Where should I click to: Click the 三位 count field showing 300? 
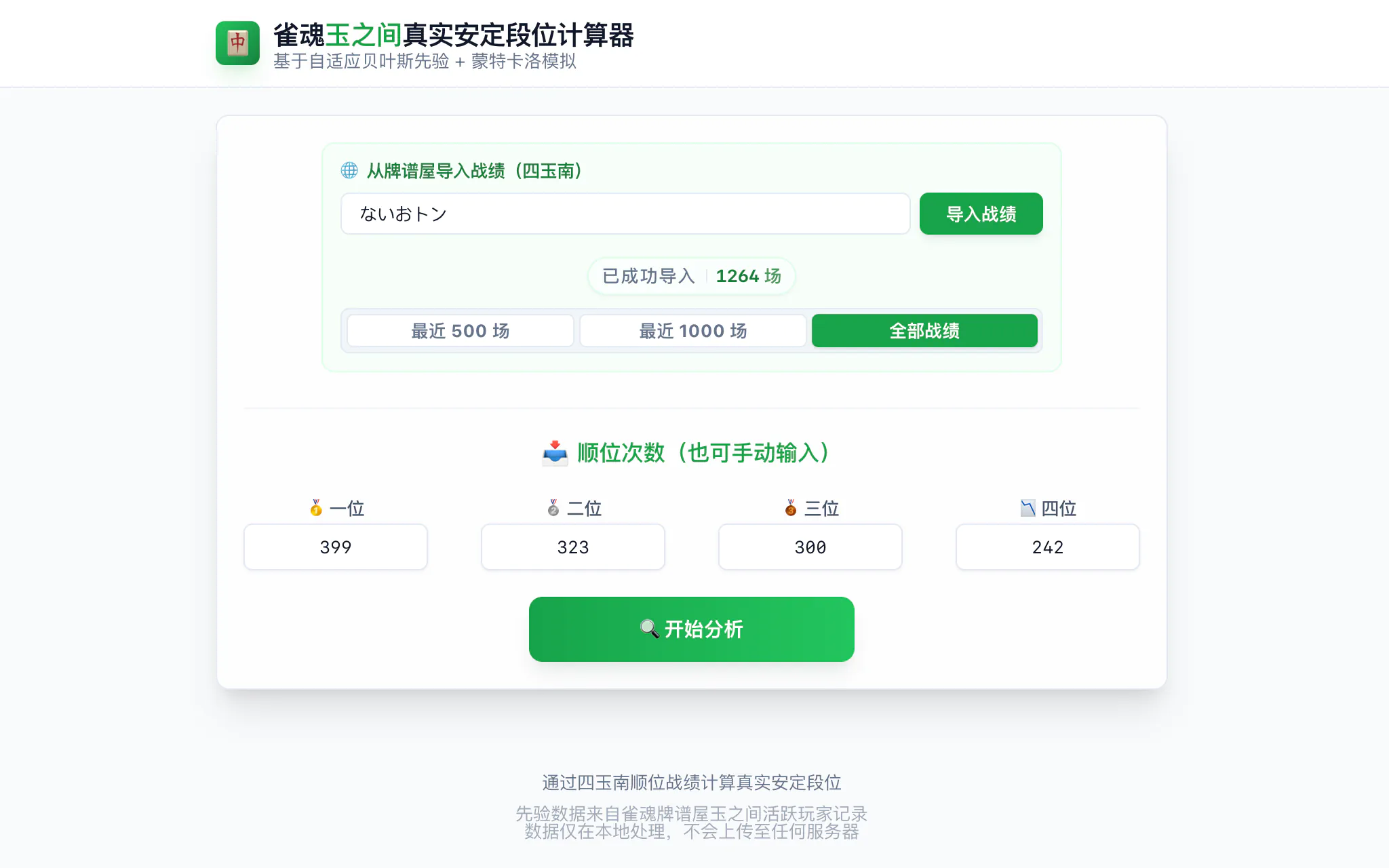810,547
